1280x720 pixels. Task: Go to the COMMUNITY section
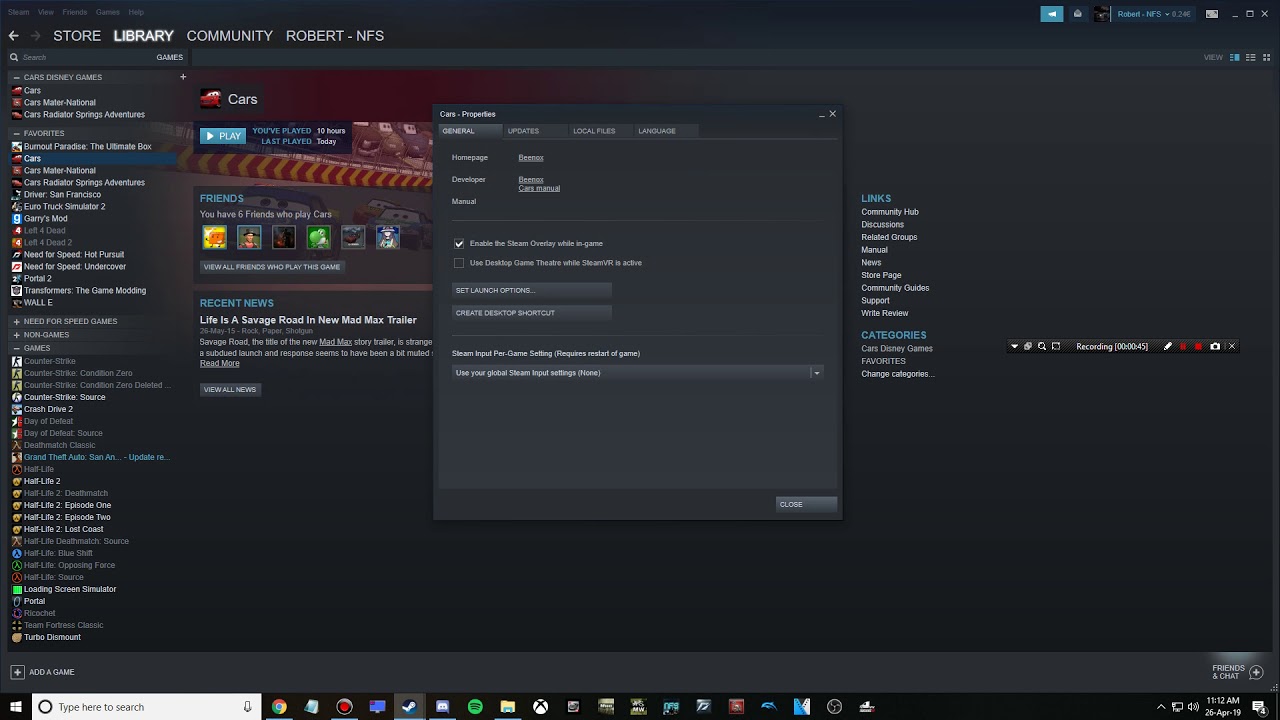pyautogui.click(x=229, y=36)
